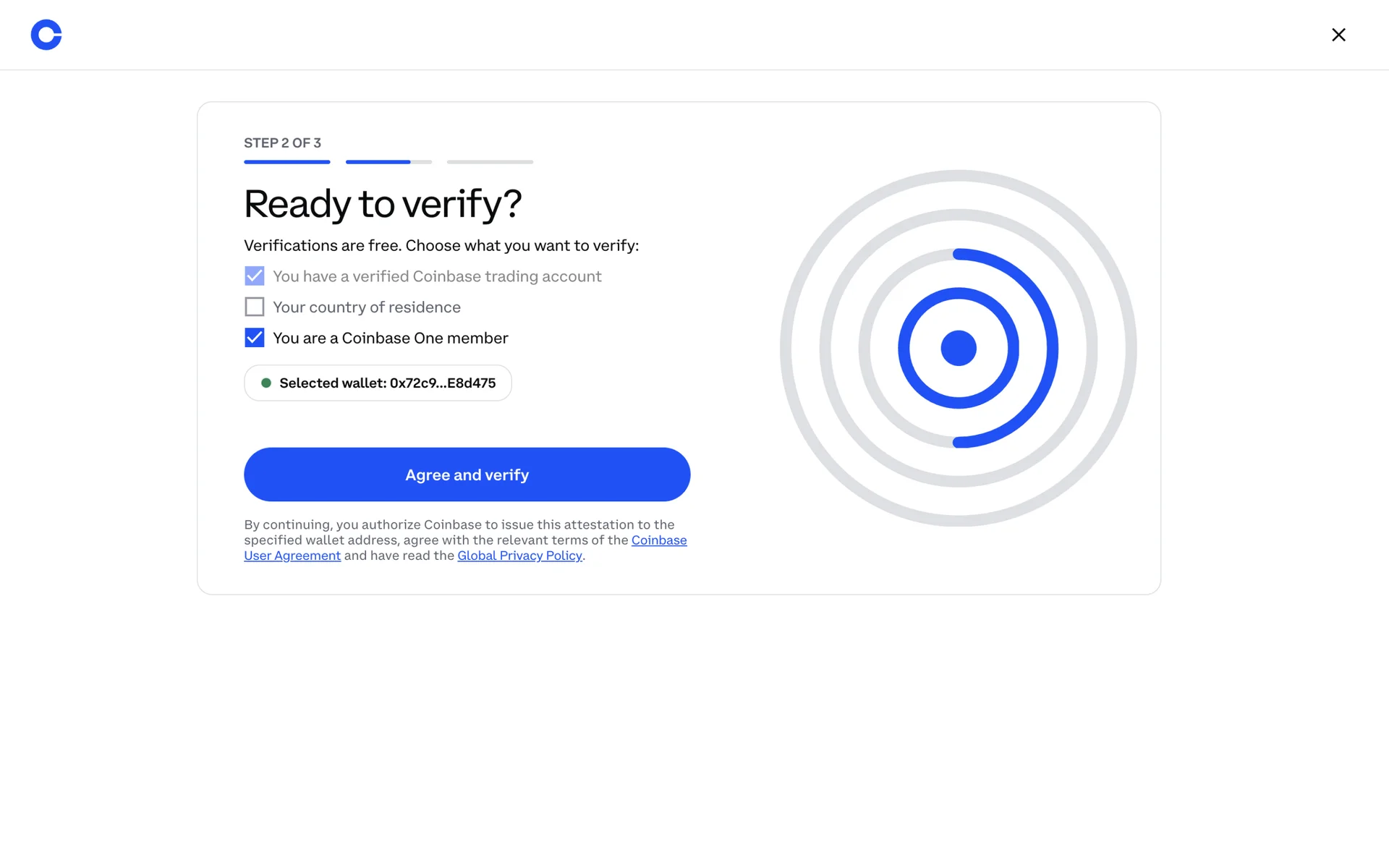The width and height of the screenshot is (1389, 868).
Task: Open the Coinbase User Agreement link
Action: [658, 540]
